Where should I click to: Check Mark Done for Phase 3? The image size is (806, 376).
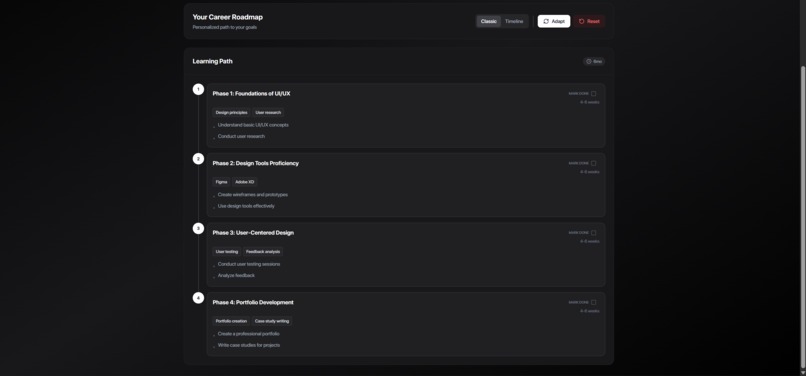coord(593,232)
